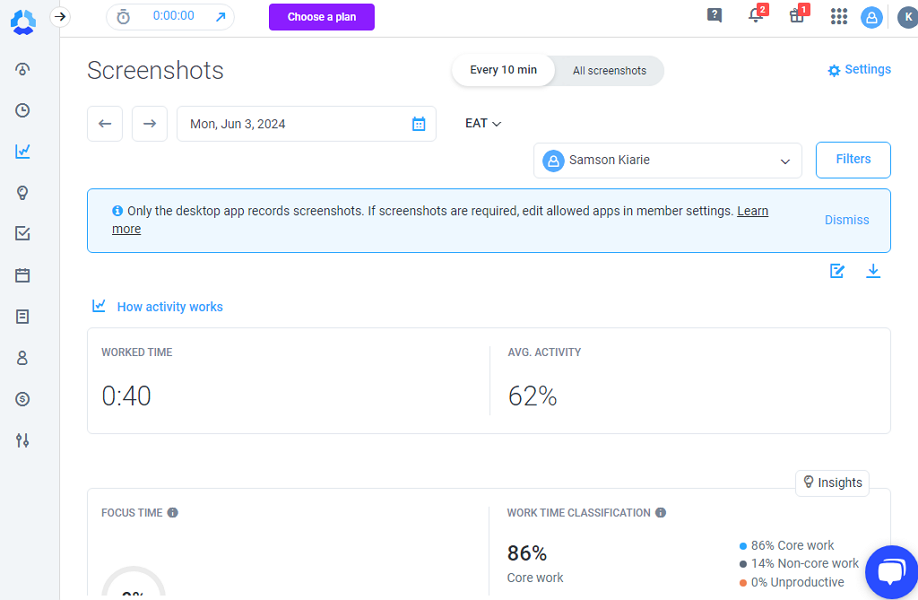Open the calendar icon in sidebar
Viewport: 918px width, 600px height.
pyautogui.click(x=22, y=275)
